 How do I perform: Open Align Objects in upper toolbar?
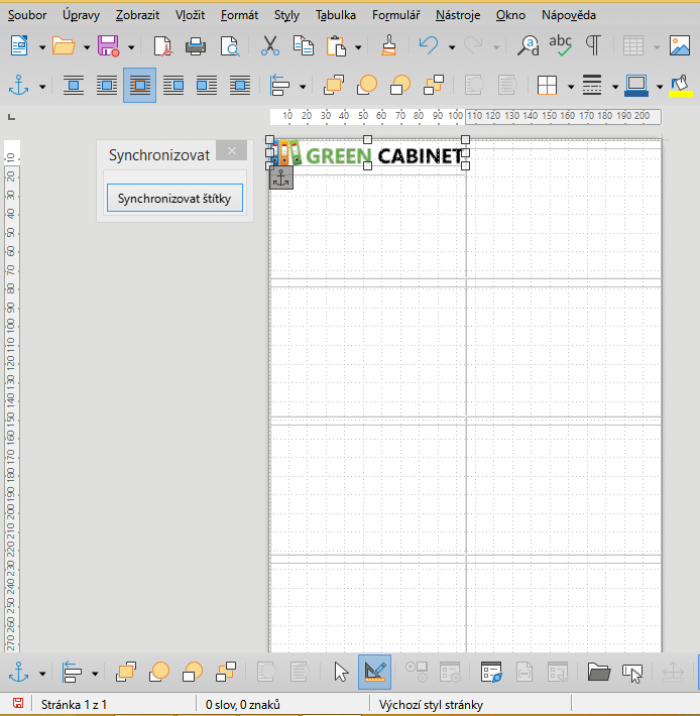(x=279, y=85)
